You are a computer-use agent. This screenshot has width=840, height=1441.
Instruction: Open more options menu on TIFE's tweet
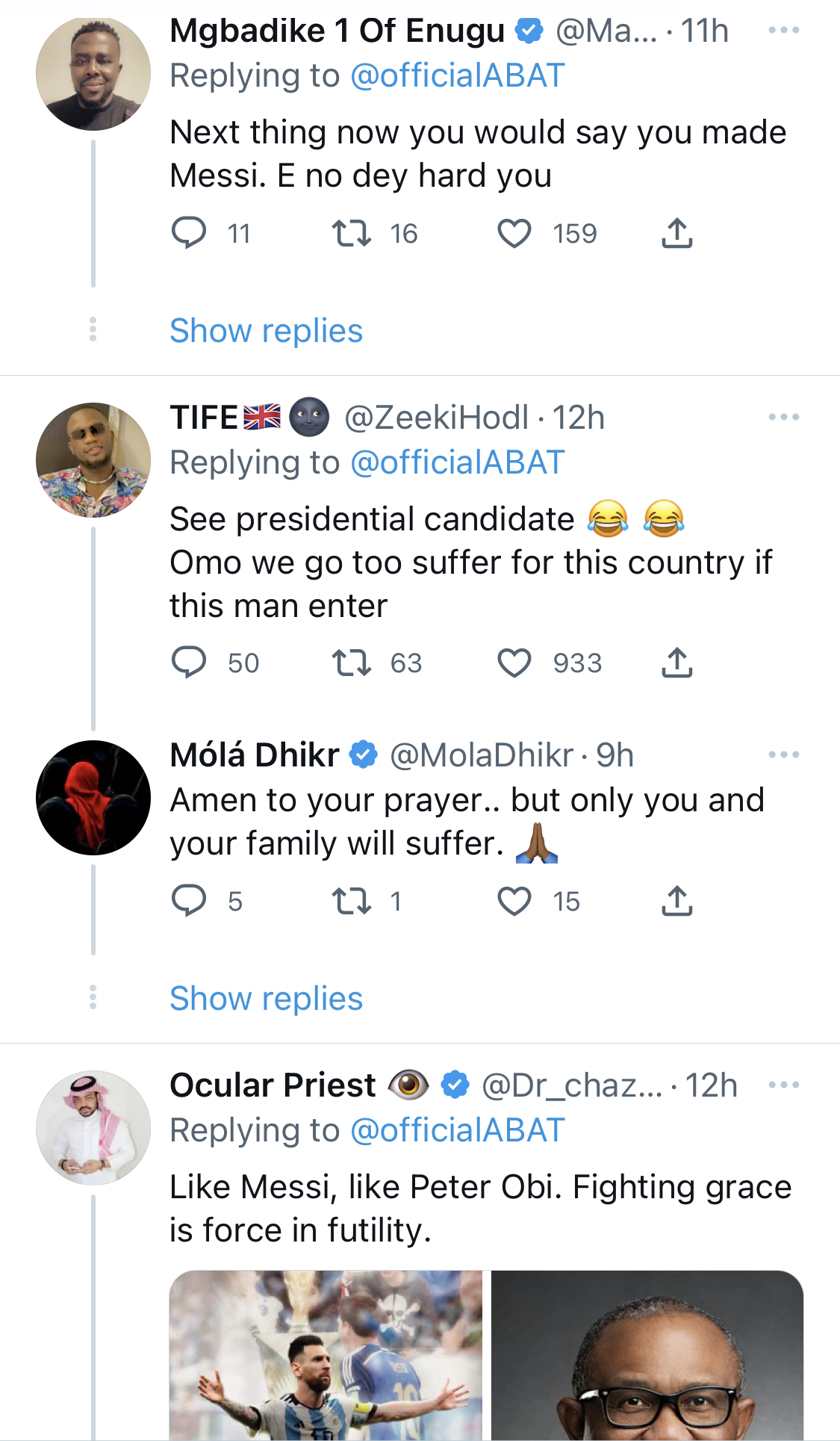784,418
